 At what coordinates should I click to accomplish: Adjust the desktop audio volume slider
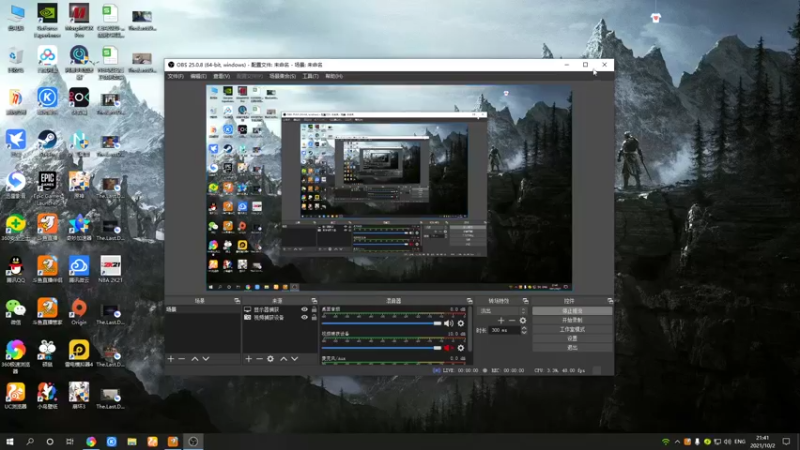pyautogui.click(x=381, y=323)
